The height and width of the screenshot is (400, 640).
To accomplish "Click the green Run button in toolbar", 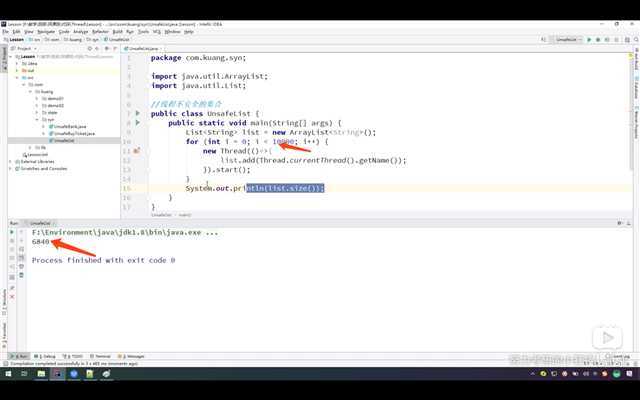I will pyautogui.click(x=589, y=40).
